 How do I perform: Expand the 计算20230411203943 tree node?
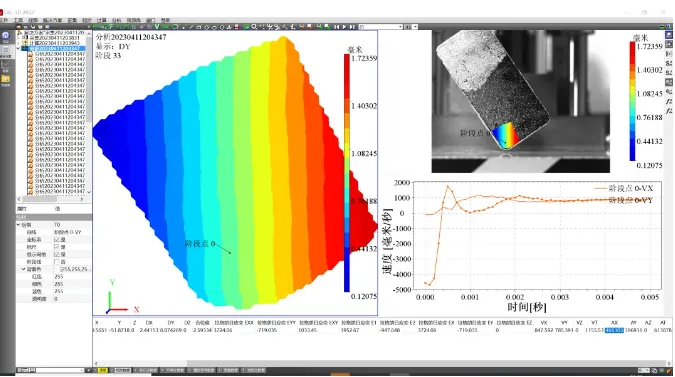(x=19, y=43)
